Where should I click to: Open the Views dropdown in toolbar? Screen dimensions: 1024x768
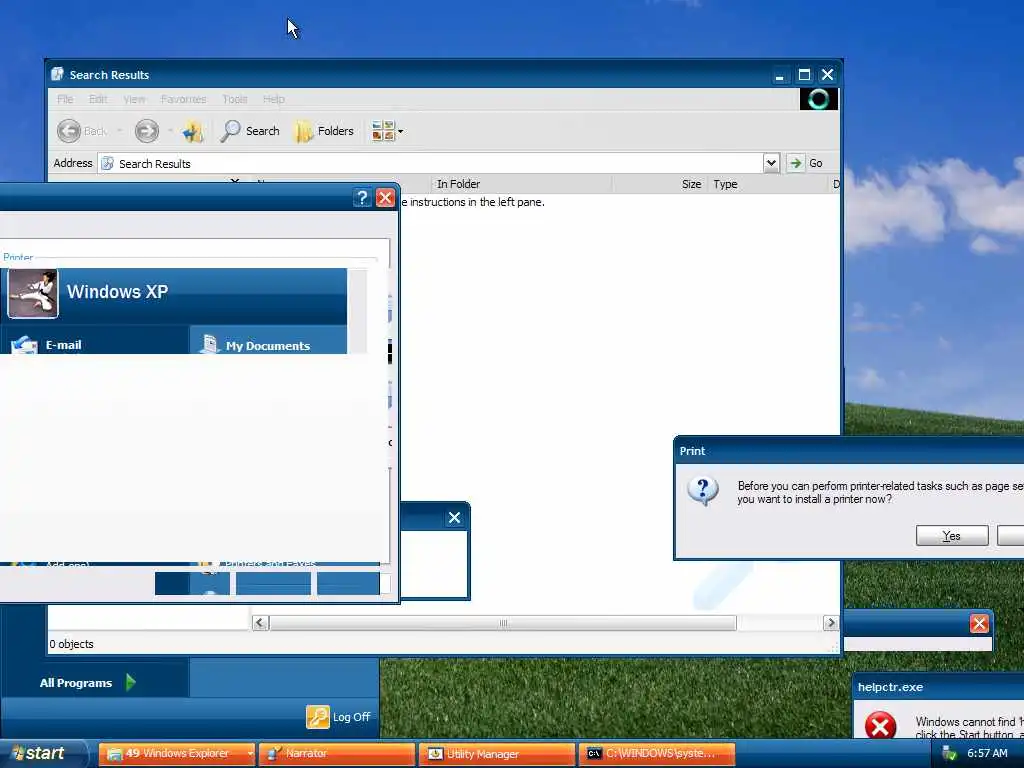tap(387, 131)
